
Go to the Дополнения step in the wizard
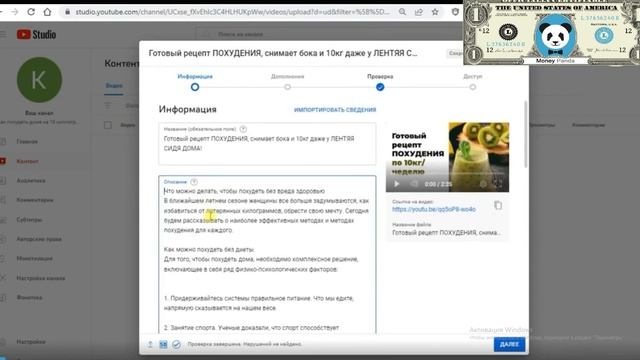point(287,82)
